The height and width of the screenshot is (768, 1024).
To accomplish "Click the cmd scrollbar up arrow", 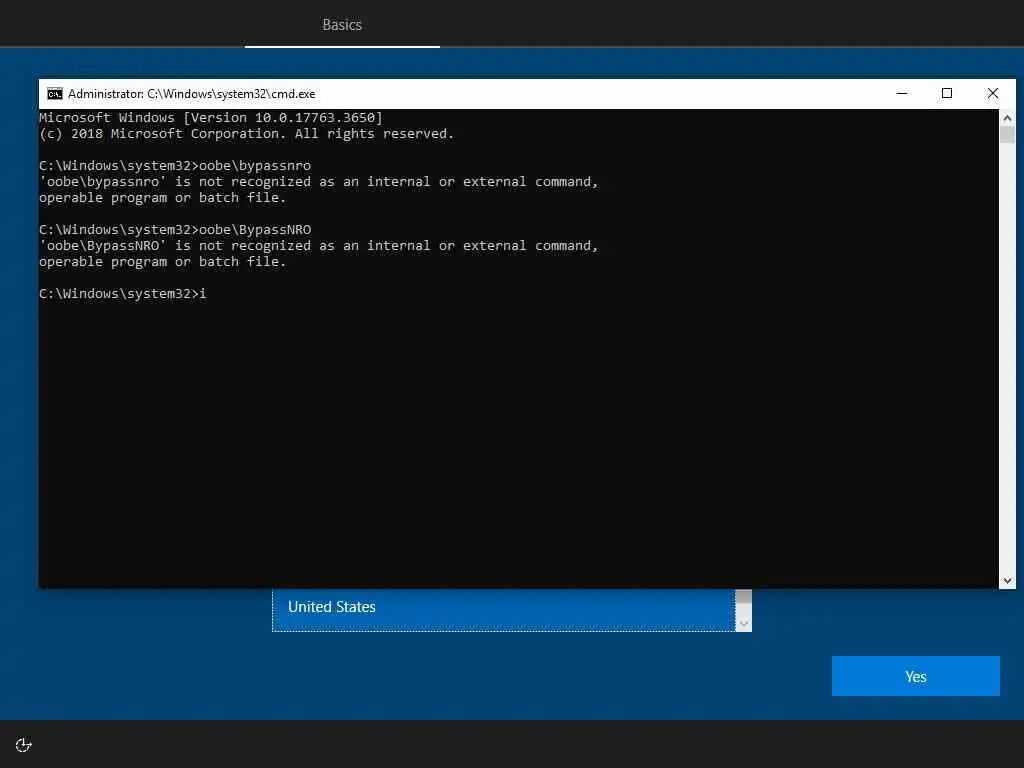I will tap(1007, 118).
